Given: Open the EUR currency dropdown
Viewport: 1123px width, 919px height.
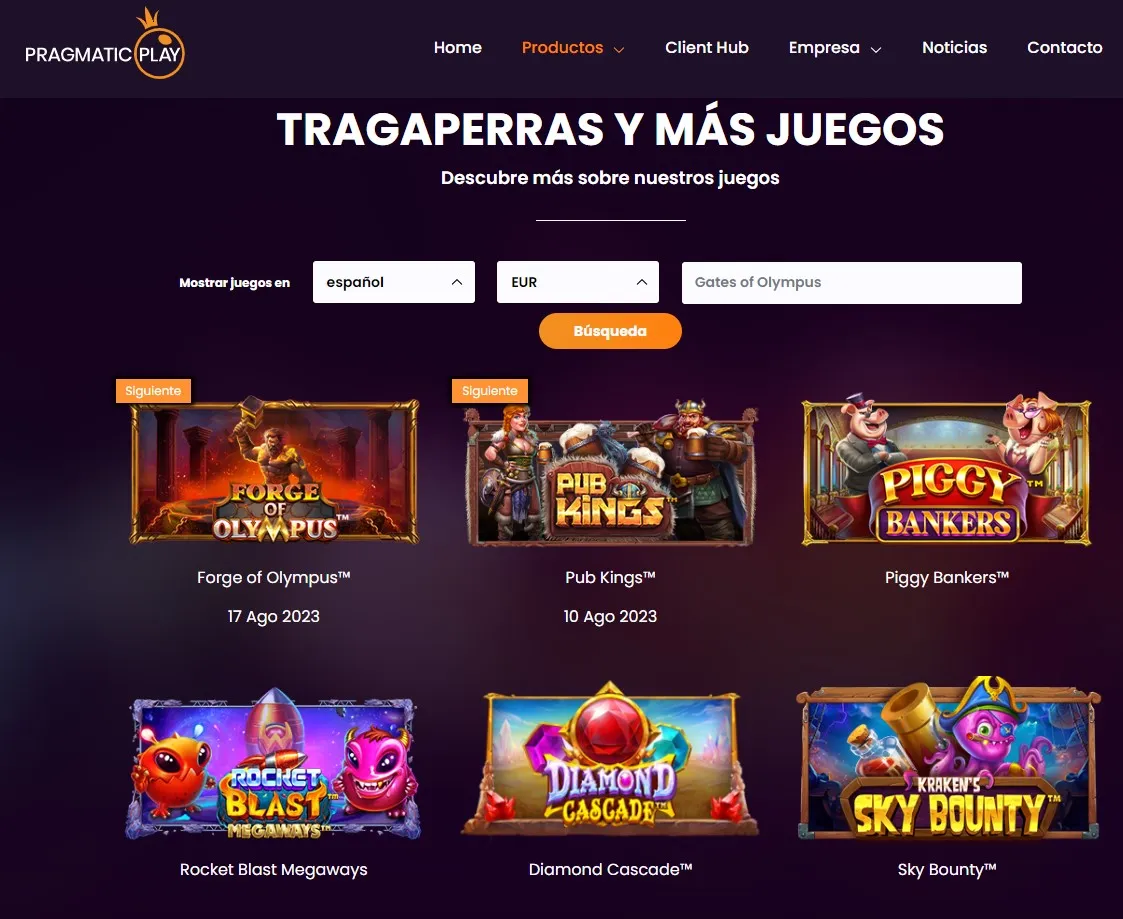Looking at the screenshot, I should pyautogui.click(x=578, y=282).
